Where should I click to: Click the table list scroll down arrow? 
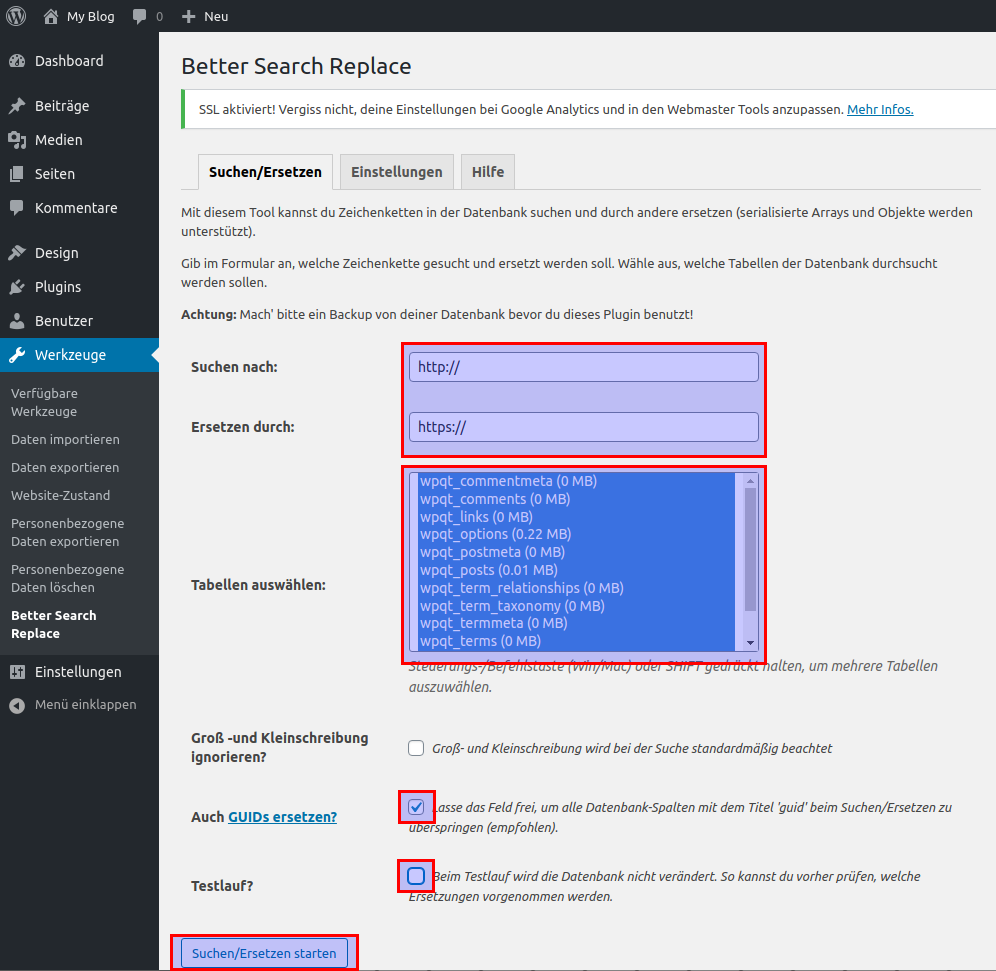pos(750,643)
